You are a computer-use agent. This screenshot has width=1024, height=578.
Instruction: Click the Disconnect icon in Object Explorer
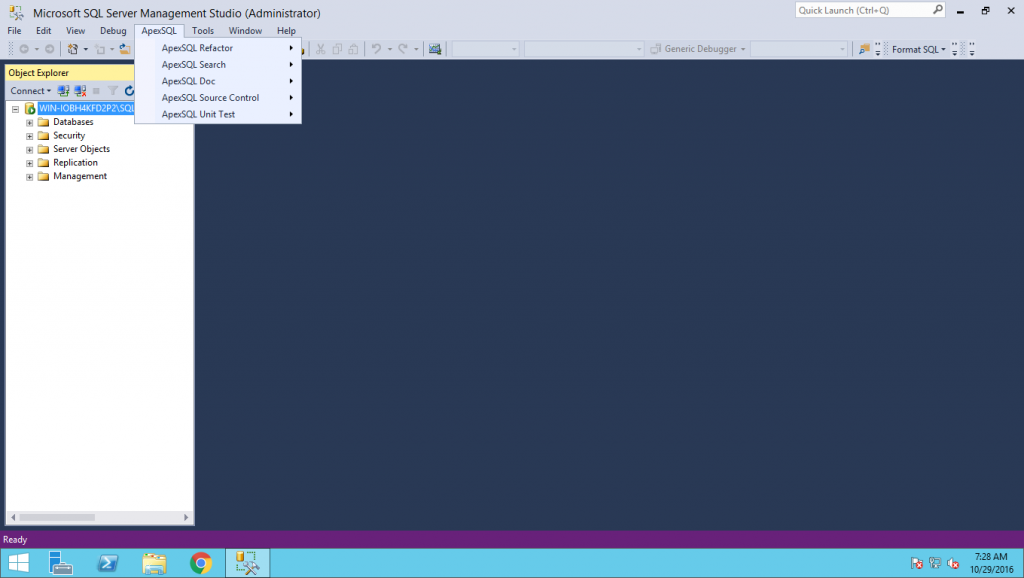click(80, 90)
